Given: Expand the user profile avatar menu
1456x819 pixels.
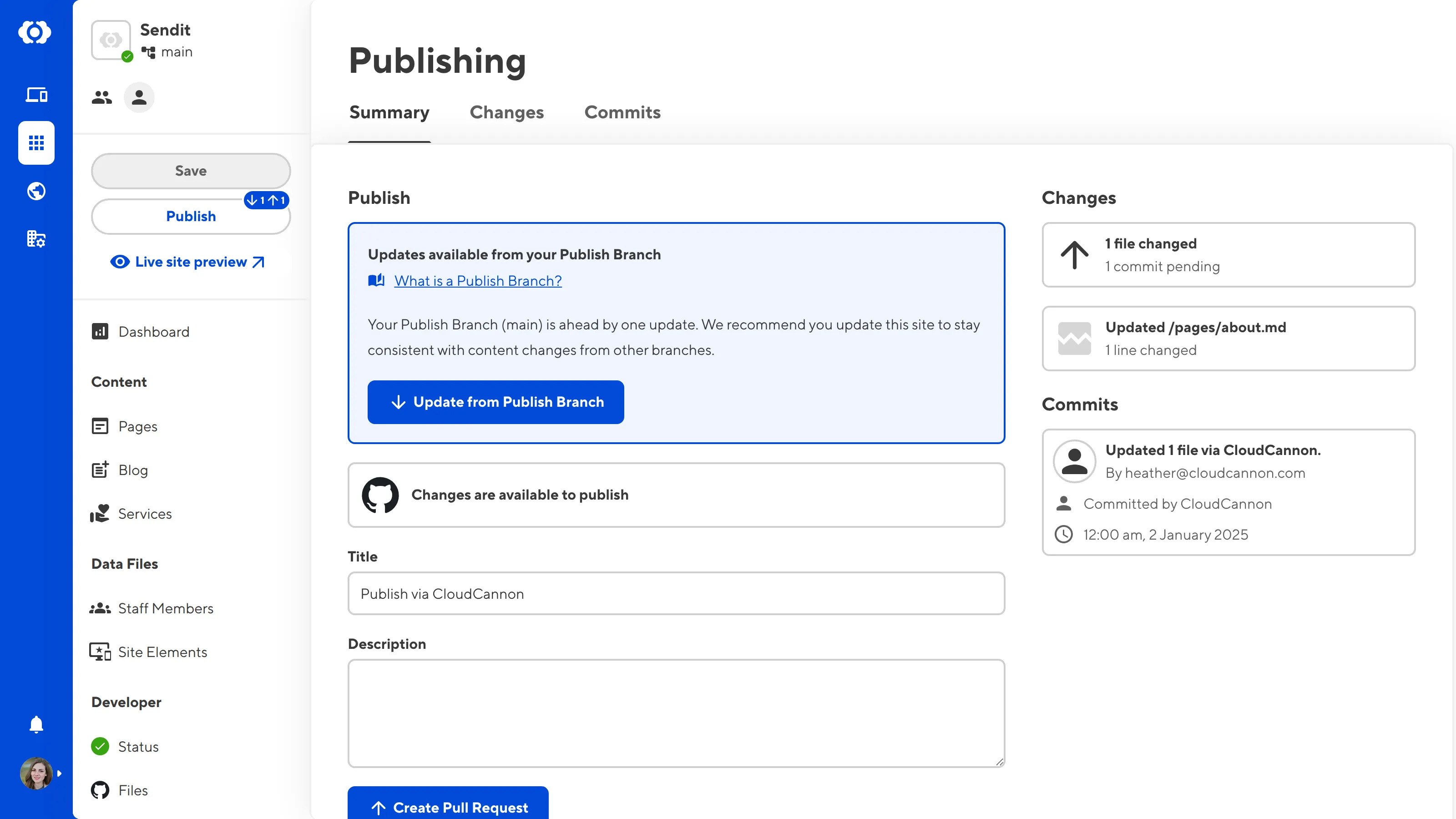Looking at the screenshot, I should [37, 773].
